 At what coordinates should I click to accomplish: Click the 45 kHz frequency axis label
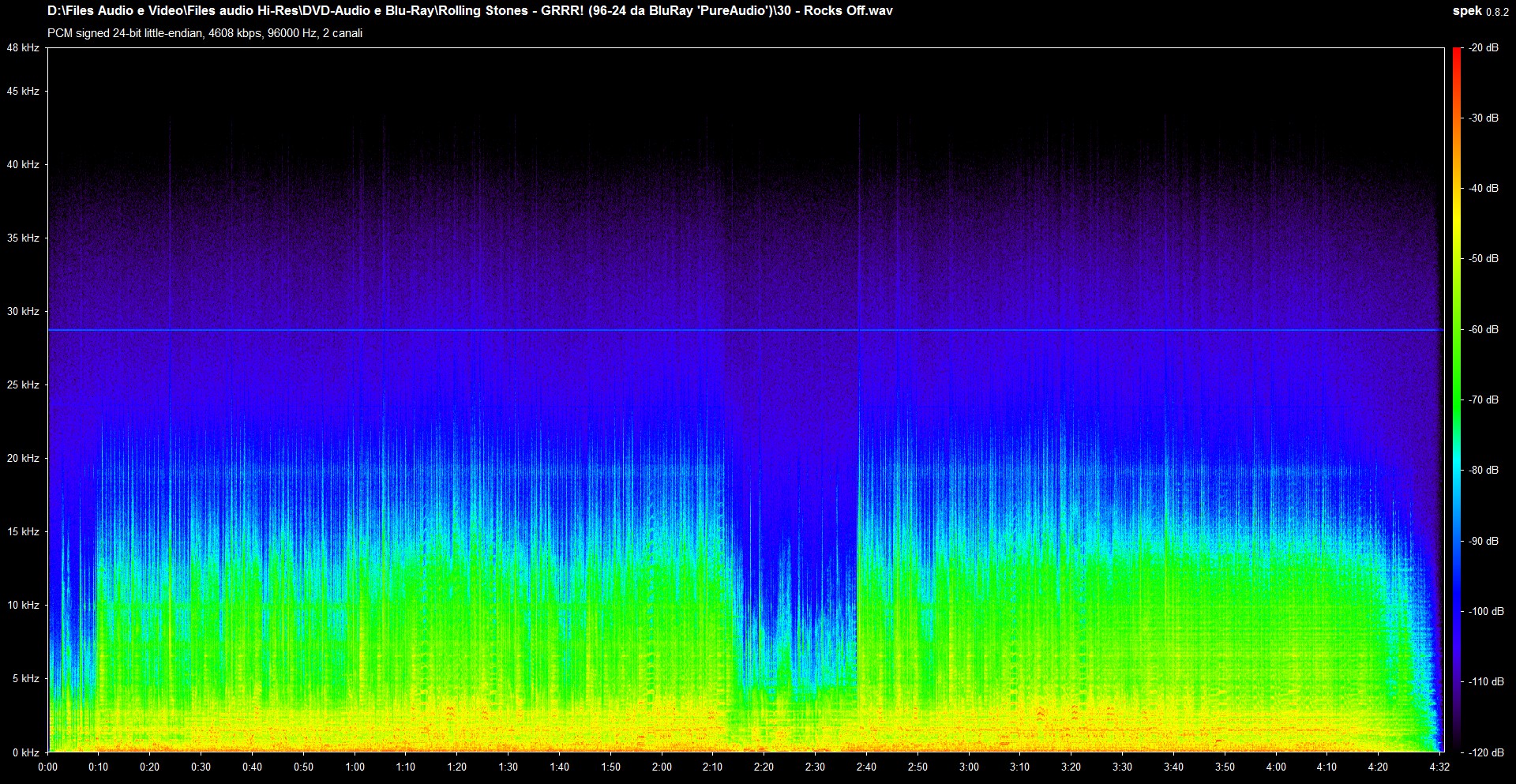tap(22, 92)
